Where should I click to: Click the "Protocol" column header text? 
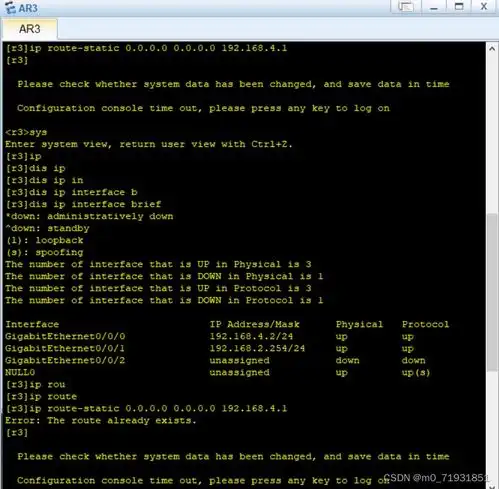coord(425,324)
